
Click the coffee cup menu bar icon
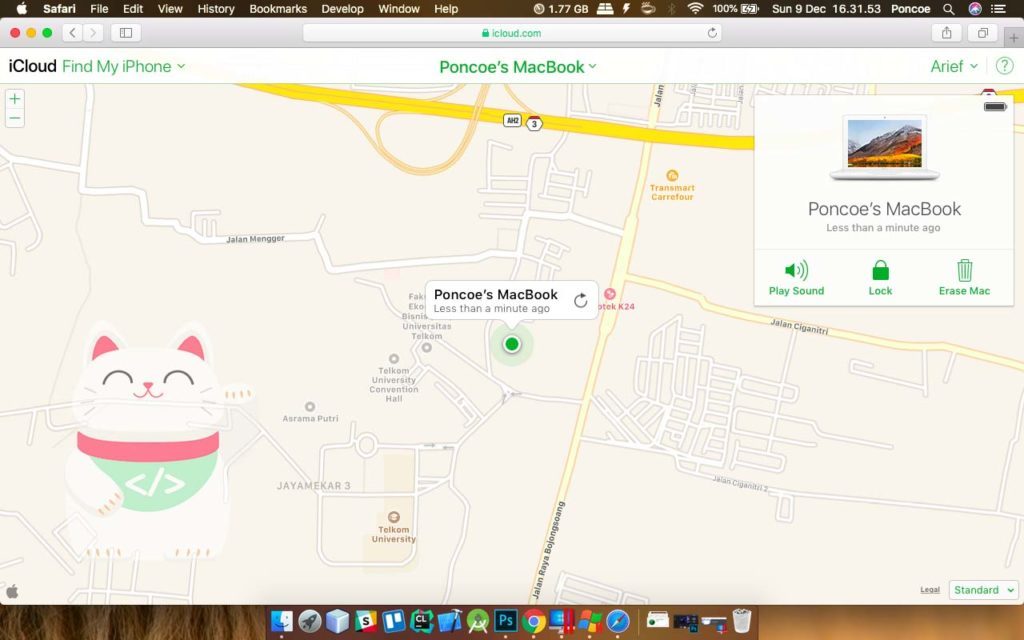pyautogui.click(x=648, y=9)
